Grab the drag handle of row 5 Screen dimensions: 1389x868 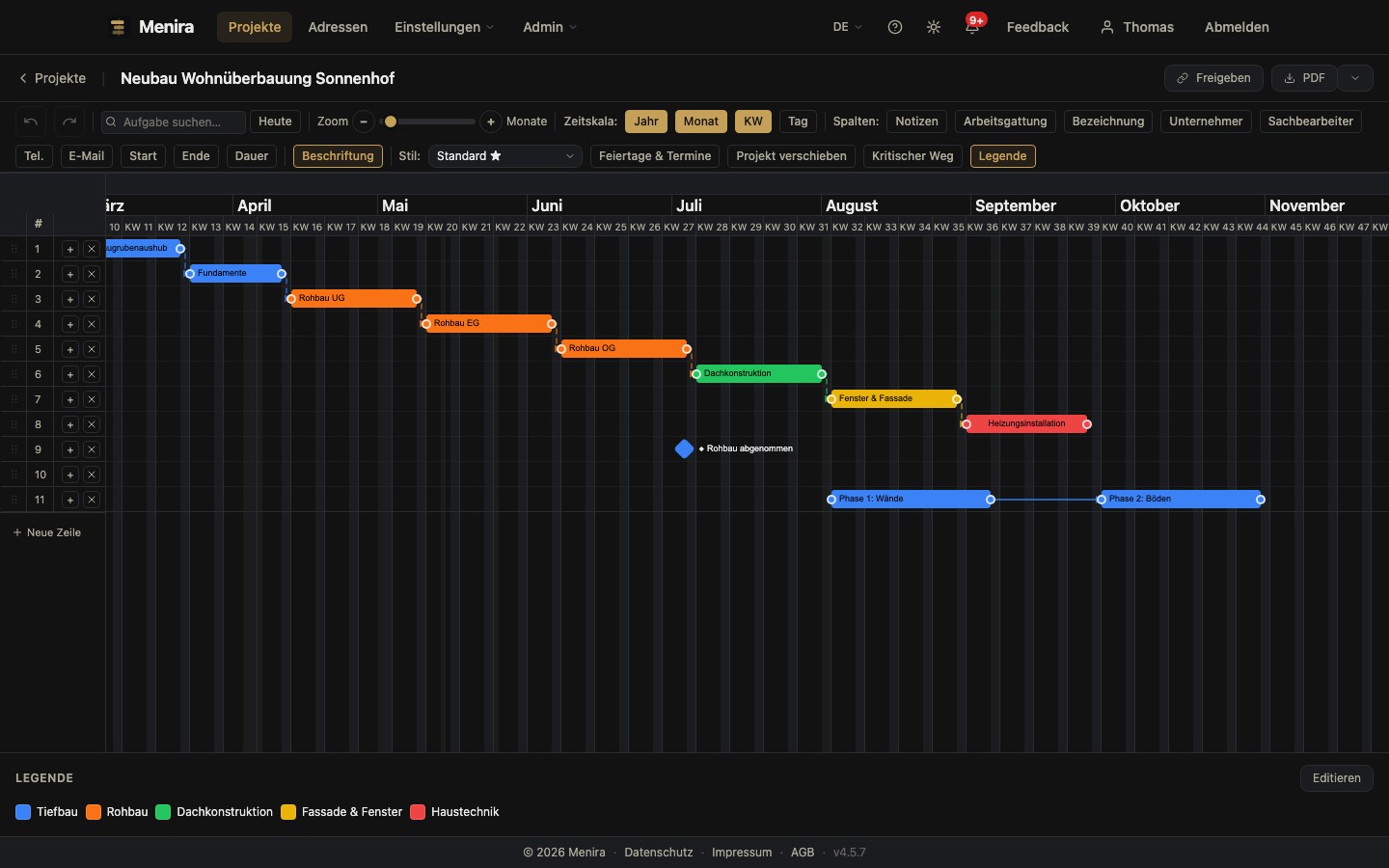(x=14, y=349)
